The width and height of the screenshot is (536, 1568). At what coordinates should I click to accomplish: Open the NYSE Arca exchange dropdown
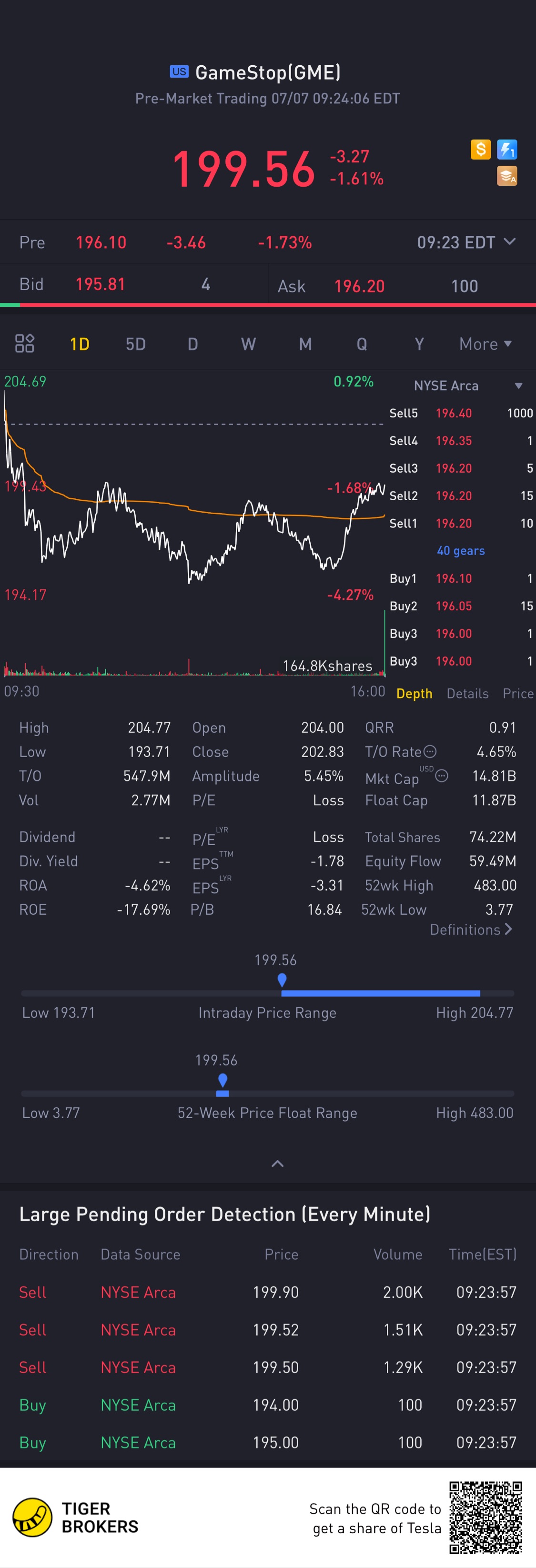click(x=468, y=385)
